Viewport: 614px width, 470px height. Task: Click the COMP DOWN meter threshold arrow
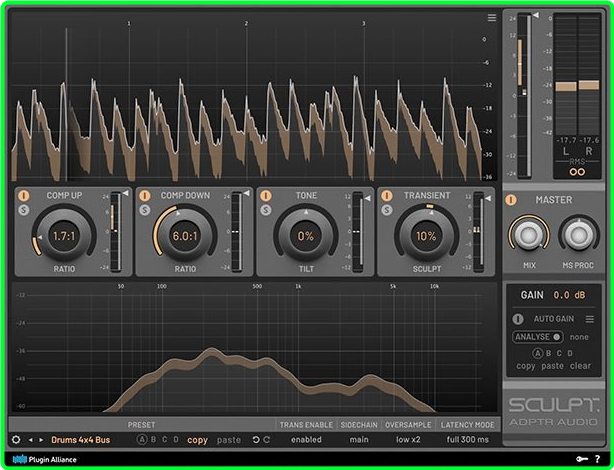[246, 193]
